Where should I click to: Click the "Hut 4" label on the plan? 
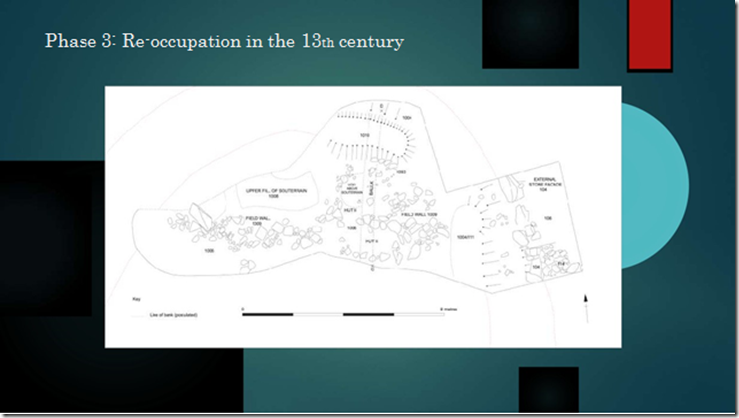click(x=372, y=241)
